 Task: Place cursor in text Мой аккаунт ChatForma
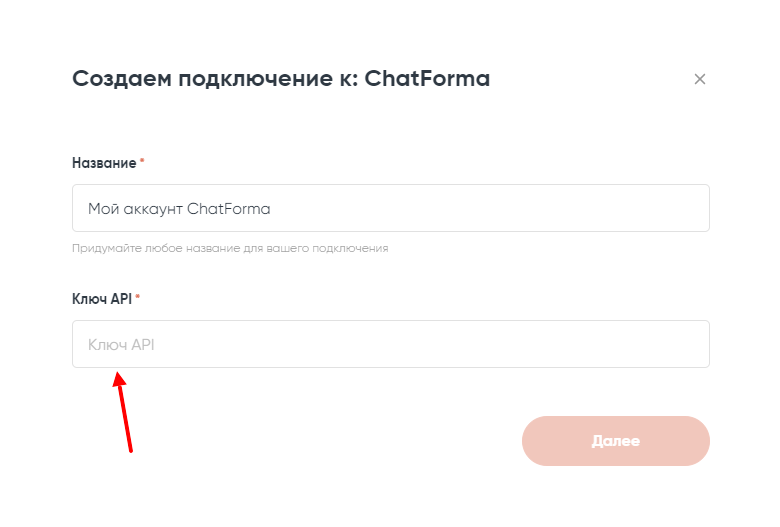click(180, 209)
